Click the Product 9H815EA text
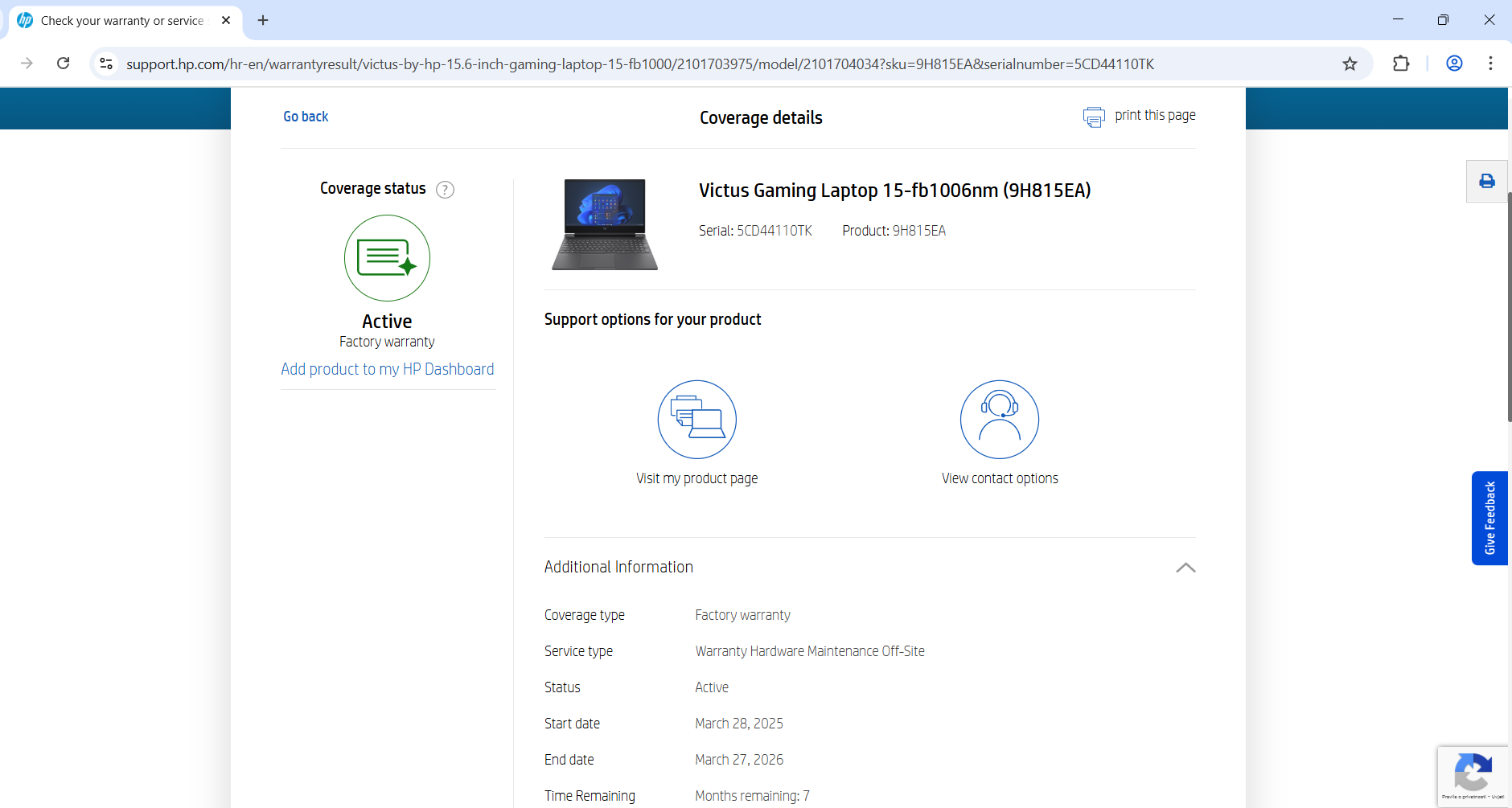Image resolution: width=1512 pixels, height=808 pixels. [x=894, y=231]
